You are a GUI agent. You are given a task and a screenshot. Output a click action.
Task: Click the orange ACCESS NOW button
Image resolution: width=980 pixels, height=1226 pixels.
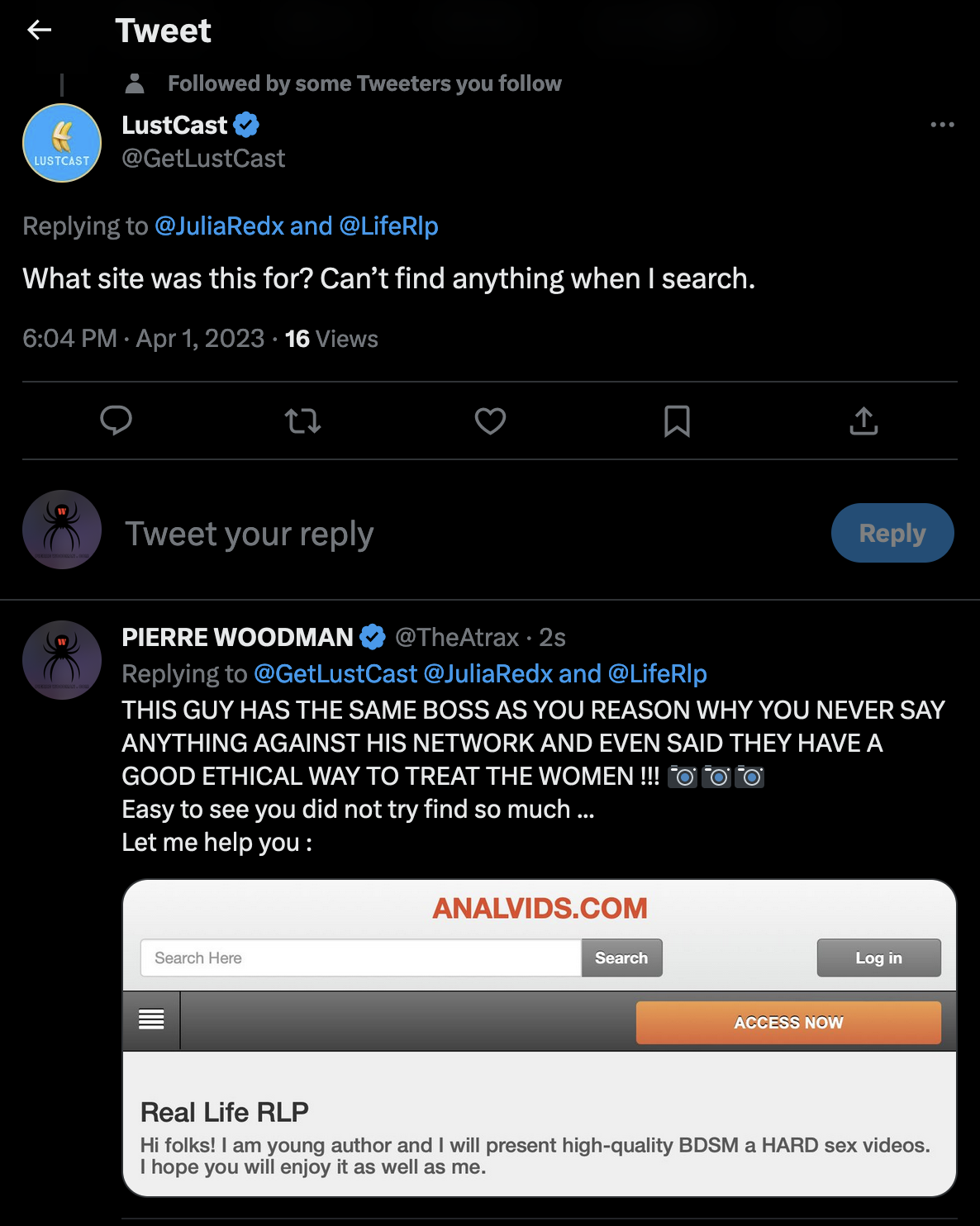point(788,1022)
